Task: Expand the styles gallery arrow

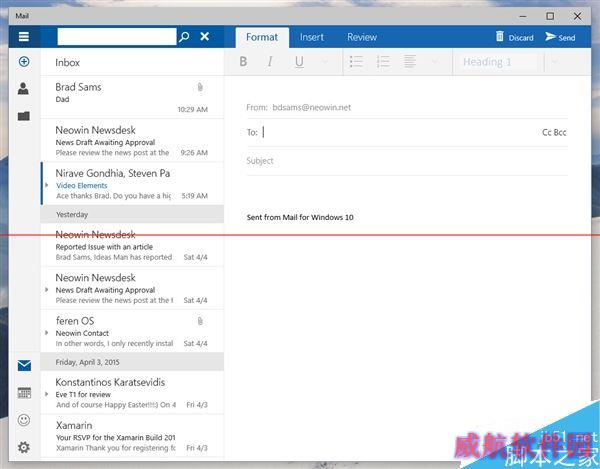Action: (555, 62)
